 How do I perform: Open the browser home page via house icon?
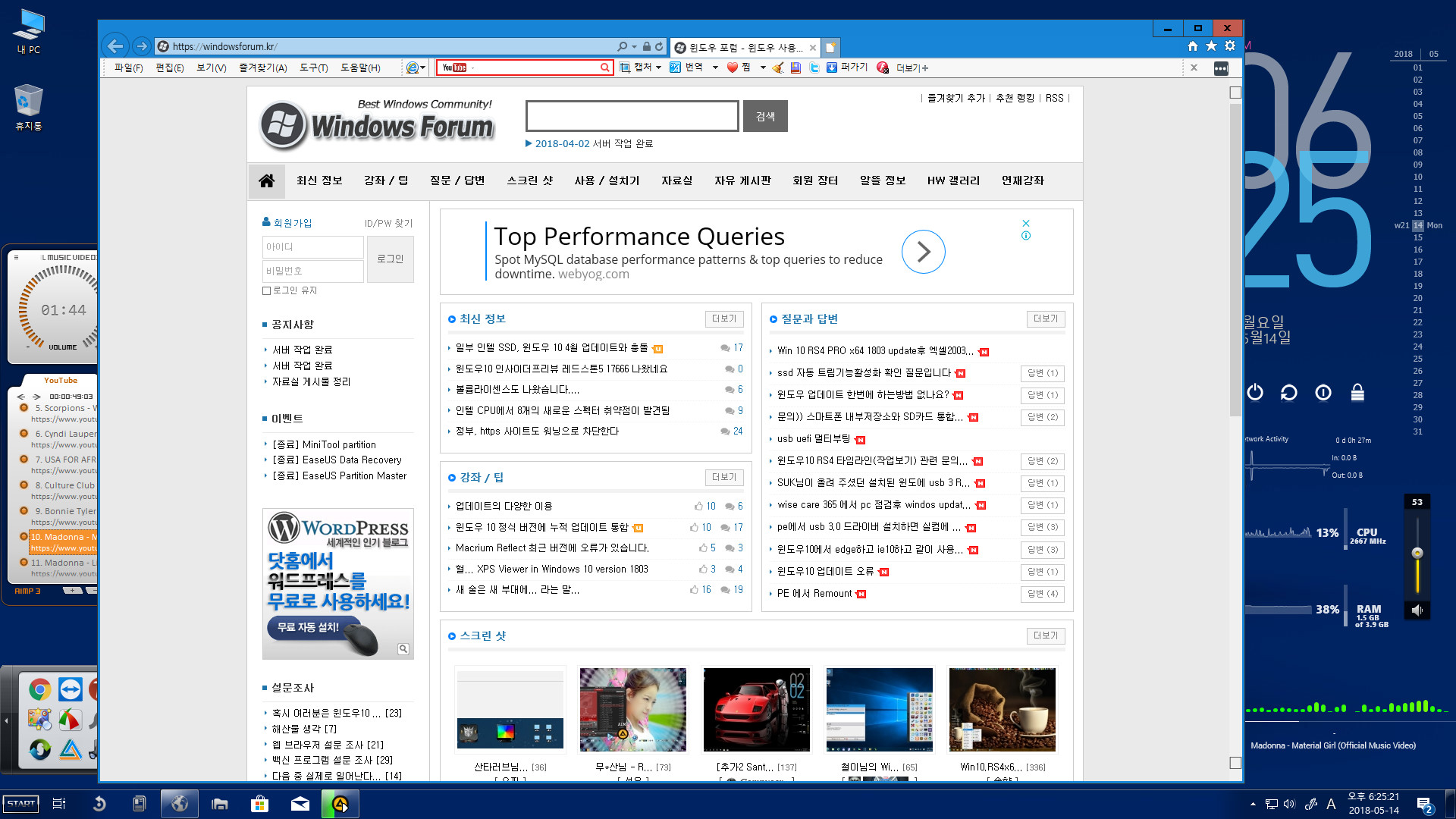pos(1193,46)
